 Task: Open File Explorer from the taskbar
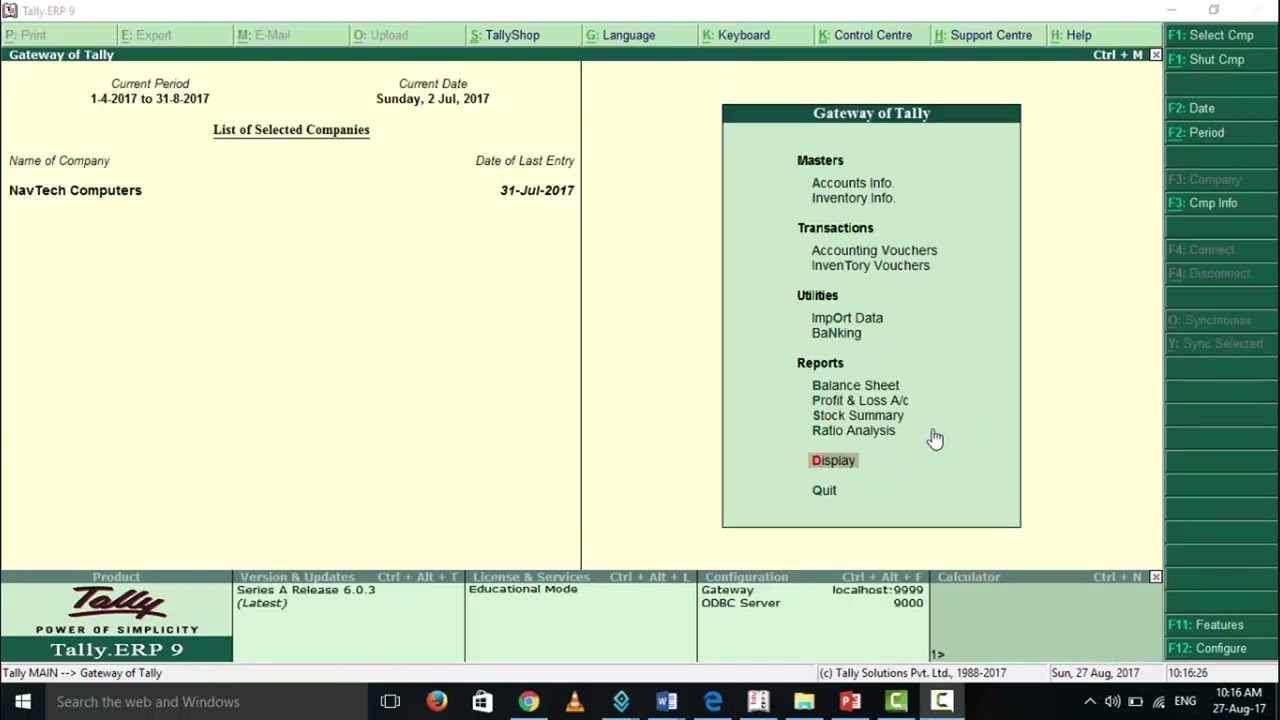tap(804, 702)
